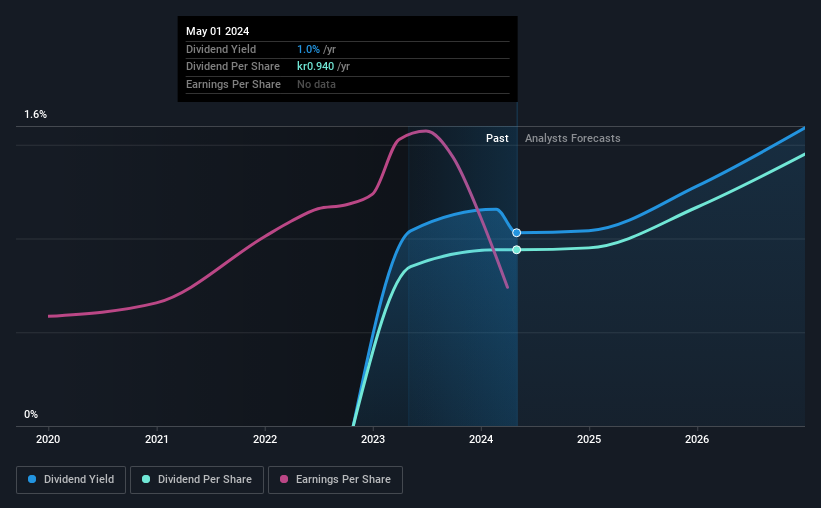The width and height of the screenshot is (821, 508).
Task: Click the 2020 x-axis label
Action: (x=48, y=439)
